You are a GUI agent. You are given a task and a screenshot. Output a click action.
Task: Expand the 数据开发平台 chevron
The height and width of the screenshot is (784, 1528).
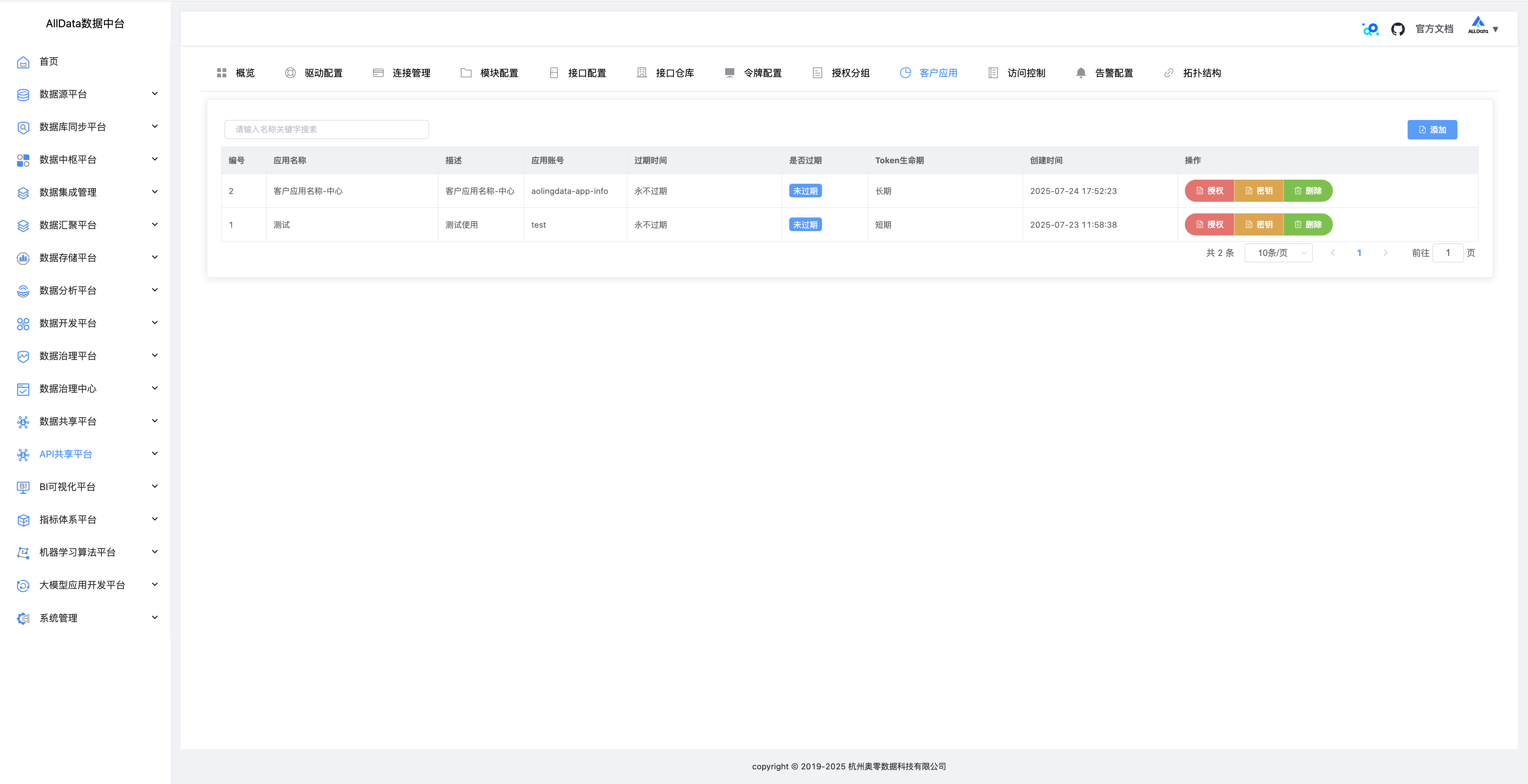pos(155,322)
